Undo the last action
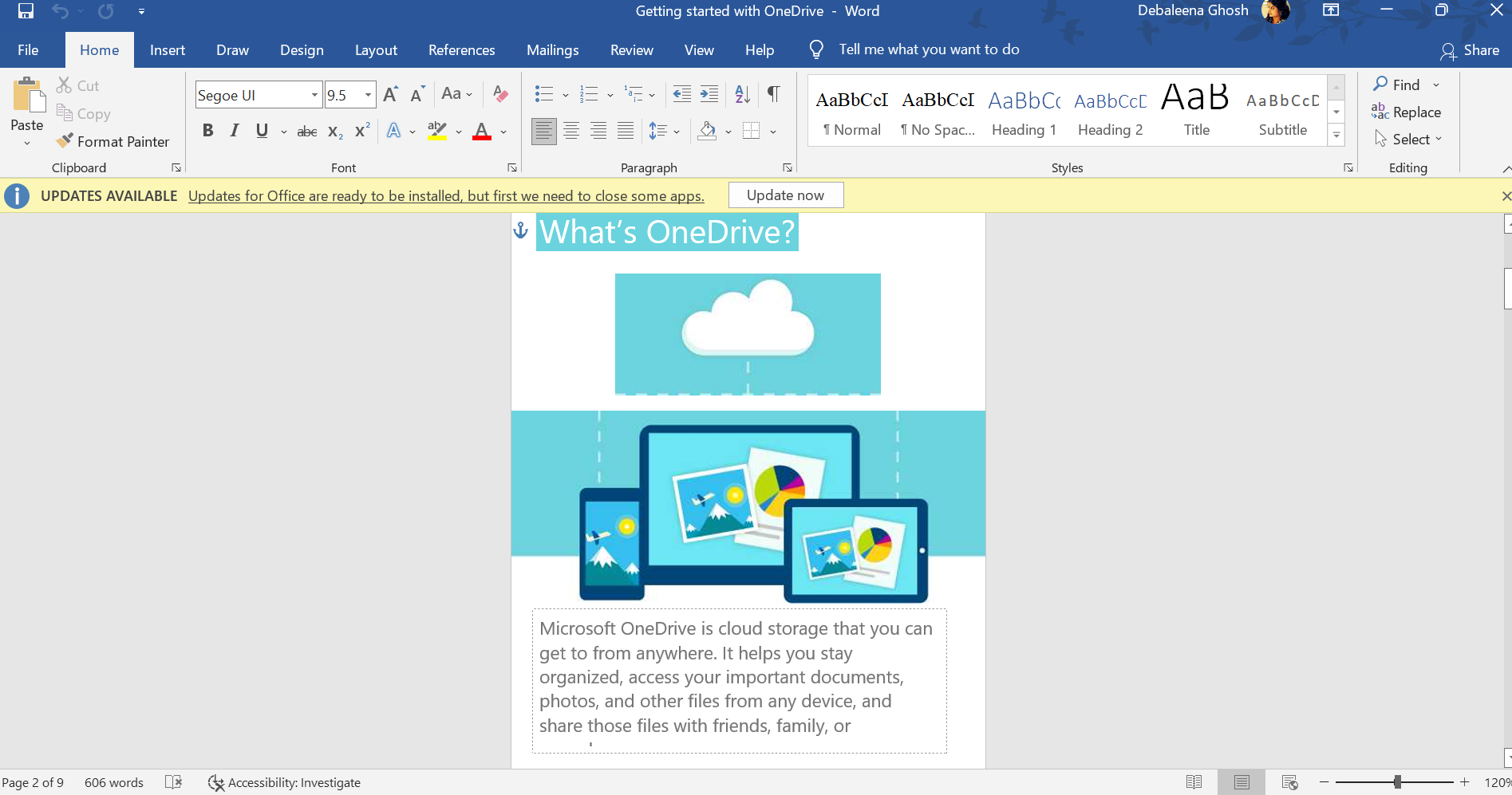The image size is (1512, 795). pyautogui.click(x=60, y=11)
